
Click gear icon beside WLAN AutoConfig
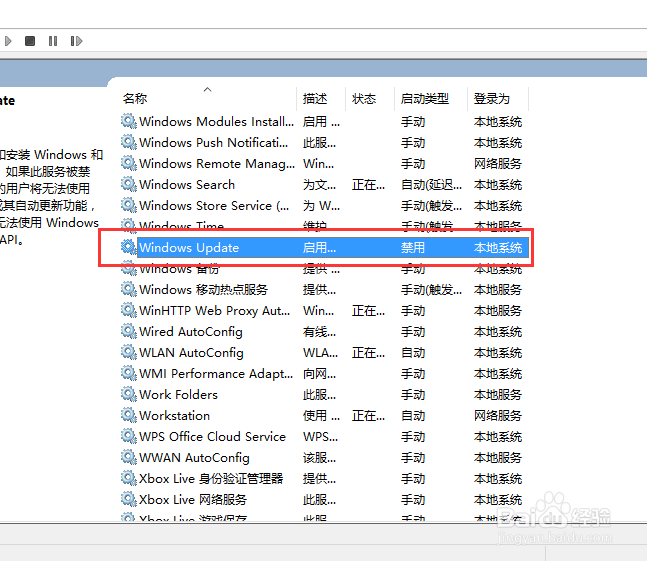click(128, 353)
